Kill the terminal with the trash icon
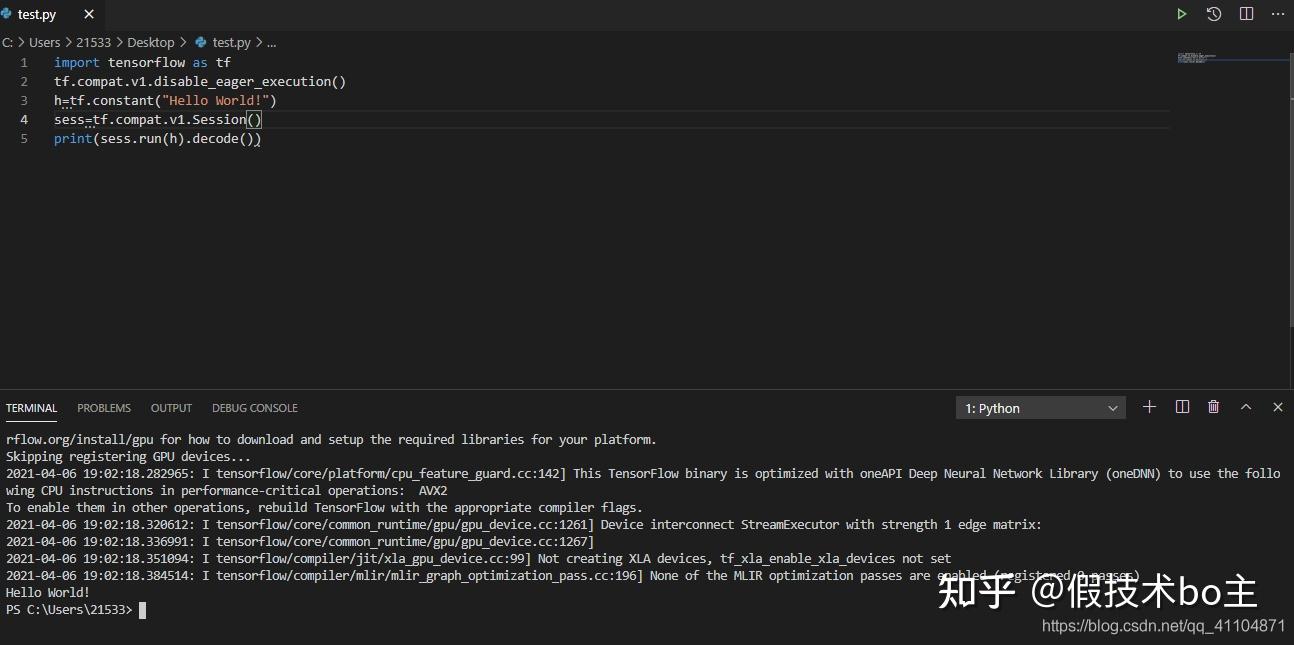 coord(1214,407)
